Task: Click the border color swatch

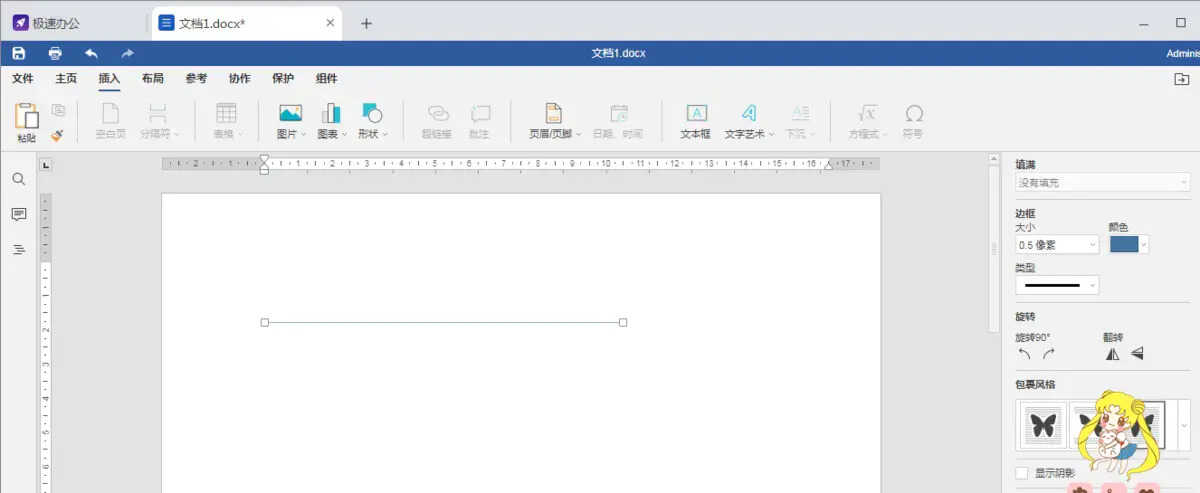Action: point(1124,244)
